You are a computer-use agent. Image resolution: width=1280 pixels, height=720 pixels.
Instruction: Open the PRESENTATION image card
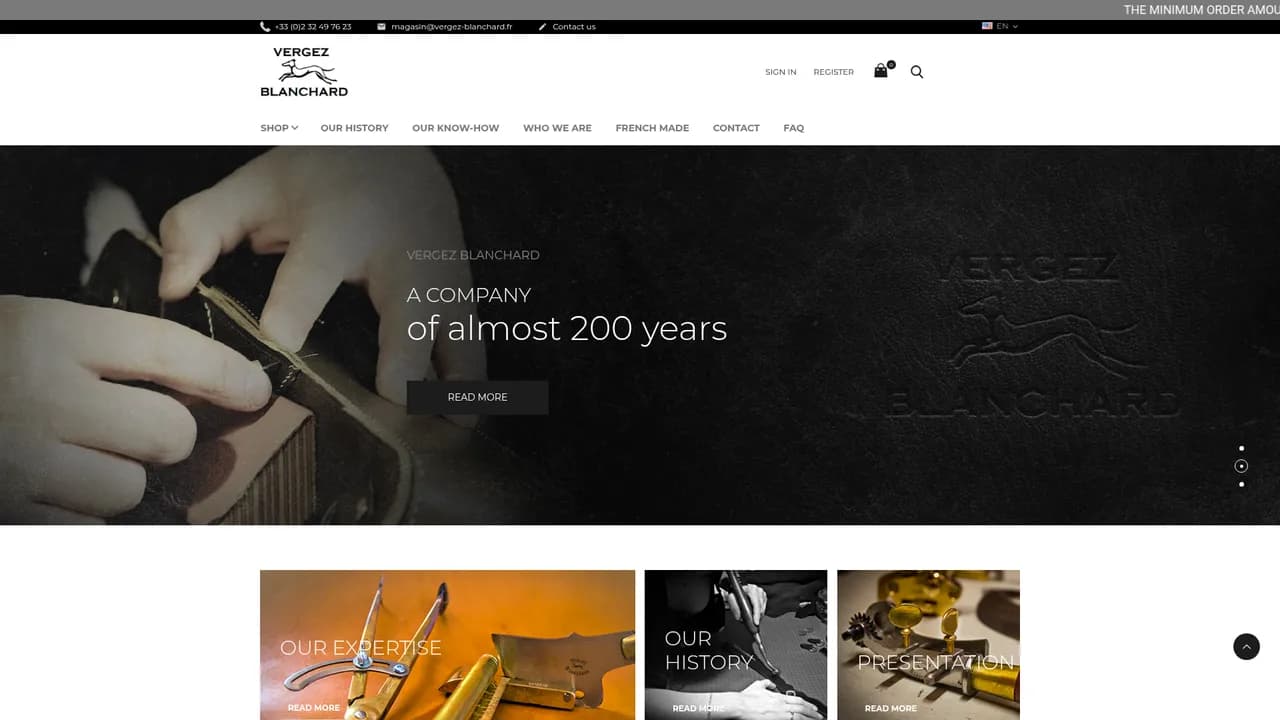click(928, 645)
